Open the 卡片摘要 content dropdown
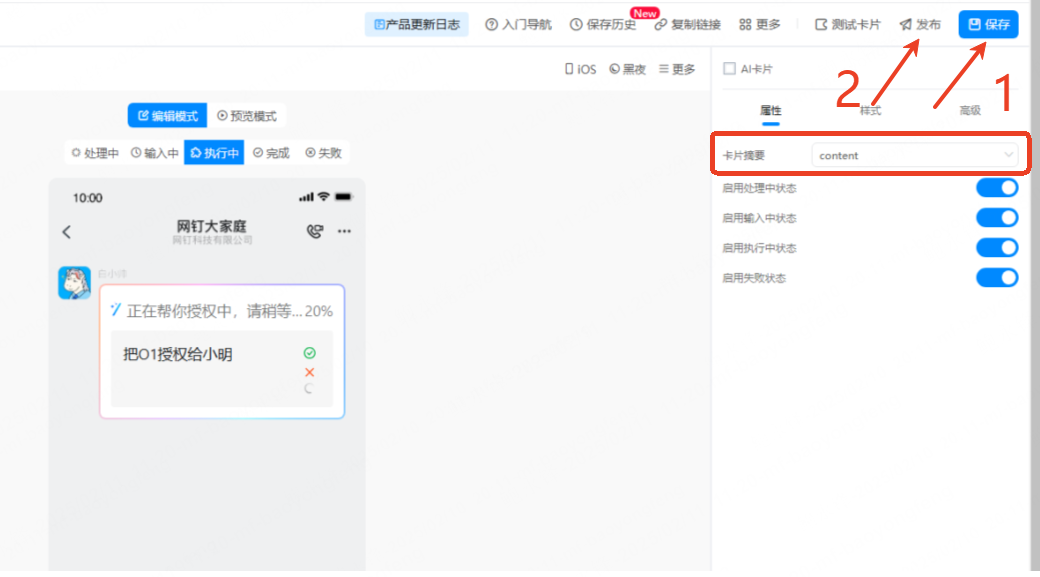Image resolution: width=1040 pixels, height=577 pixels. (x=916, y=155)
